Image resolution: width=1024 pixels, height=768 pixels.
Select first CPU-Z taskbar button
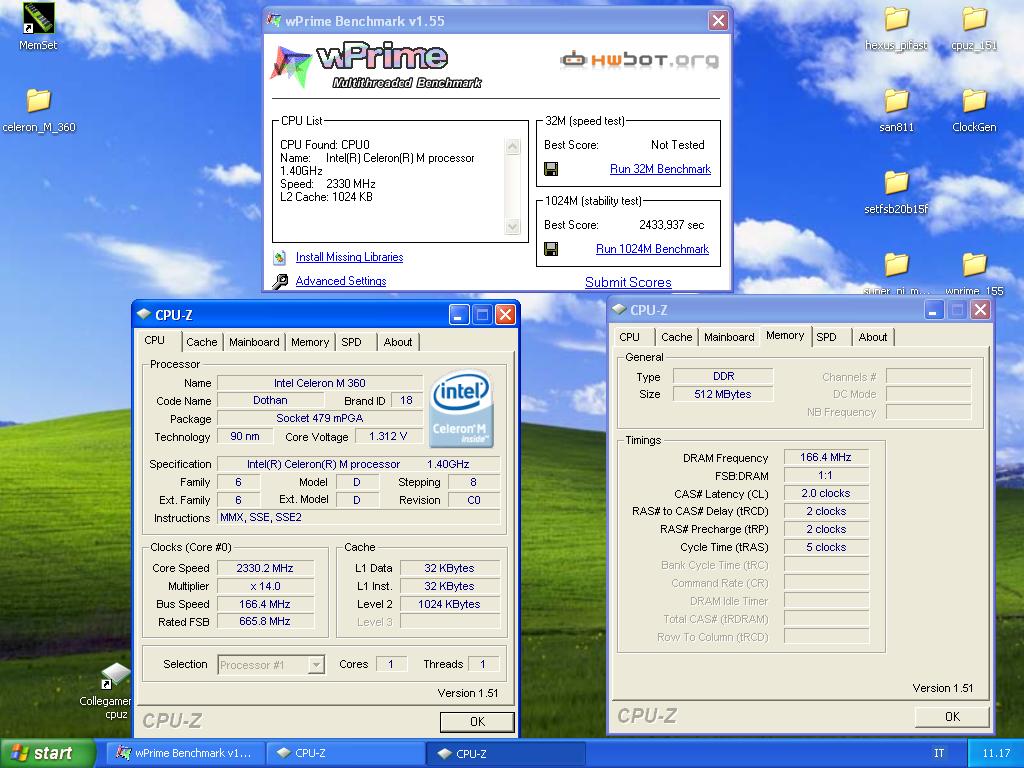[346, 753]
